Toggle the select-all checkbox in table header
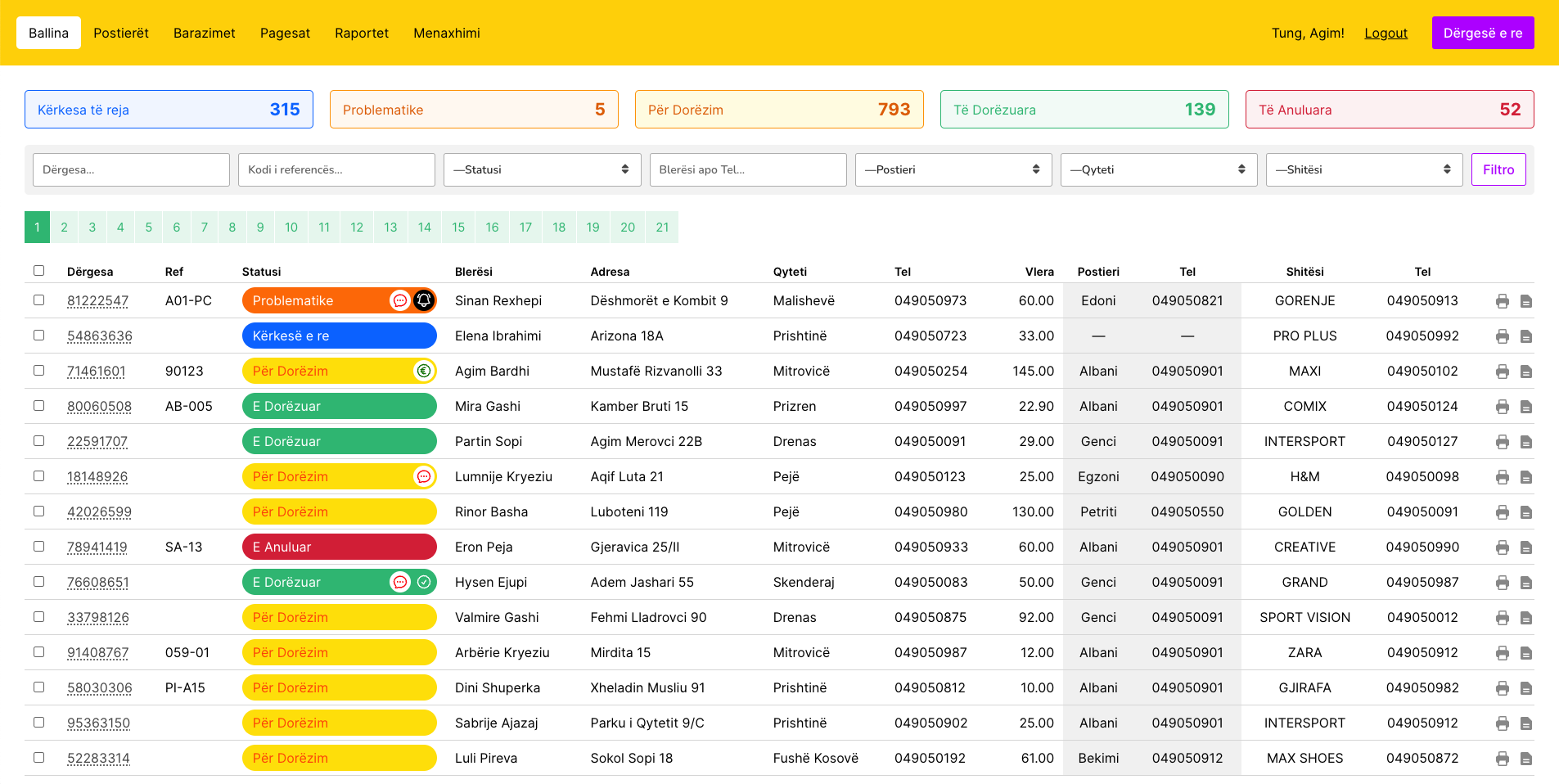This screenshot has height=784, width=1559. pos(38,271)
